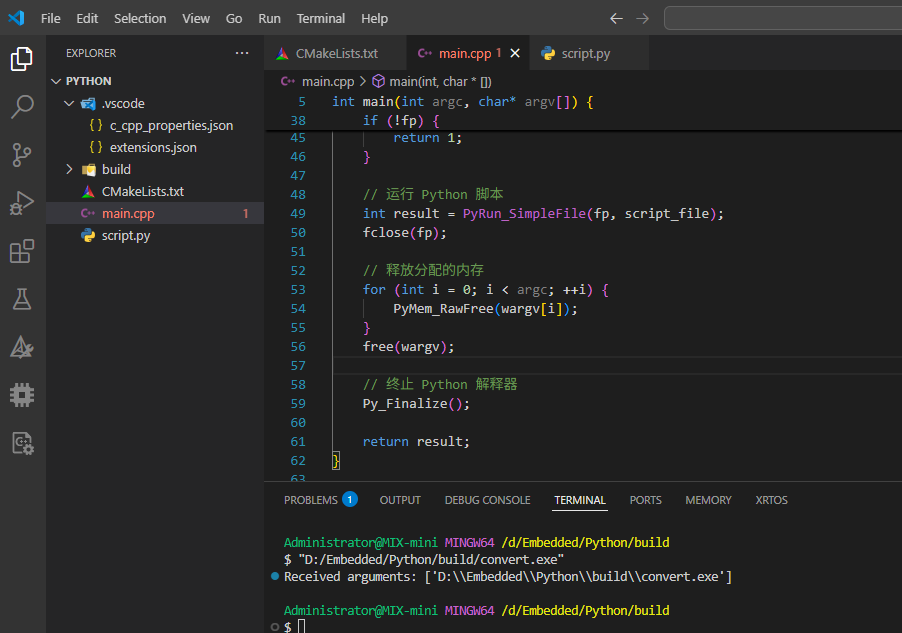Viewport: 902px width, 633px height.
Task: Click the EXPLORER panel title
Action: (91, 53)
